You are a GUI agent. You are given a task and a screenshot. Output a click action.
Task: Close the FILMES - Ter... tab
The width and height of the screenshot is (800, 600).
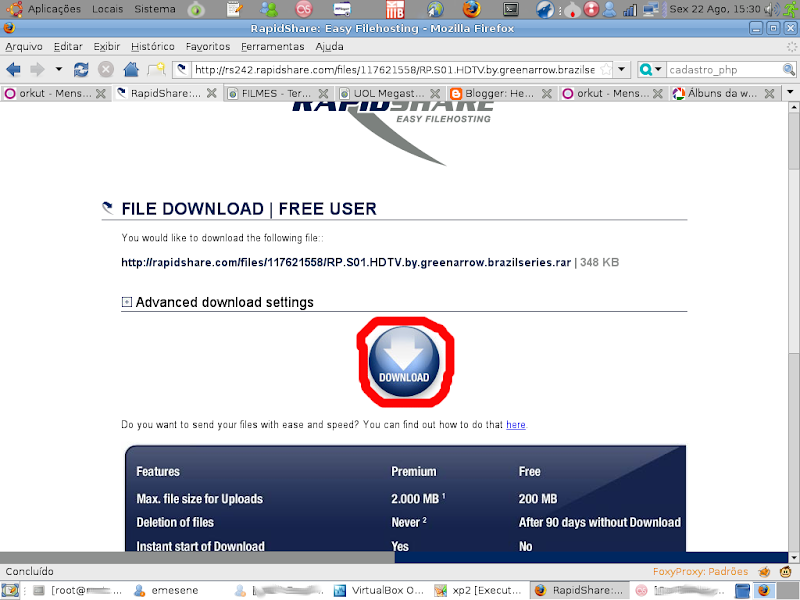(x=323, y=93)
